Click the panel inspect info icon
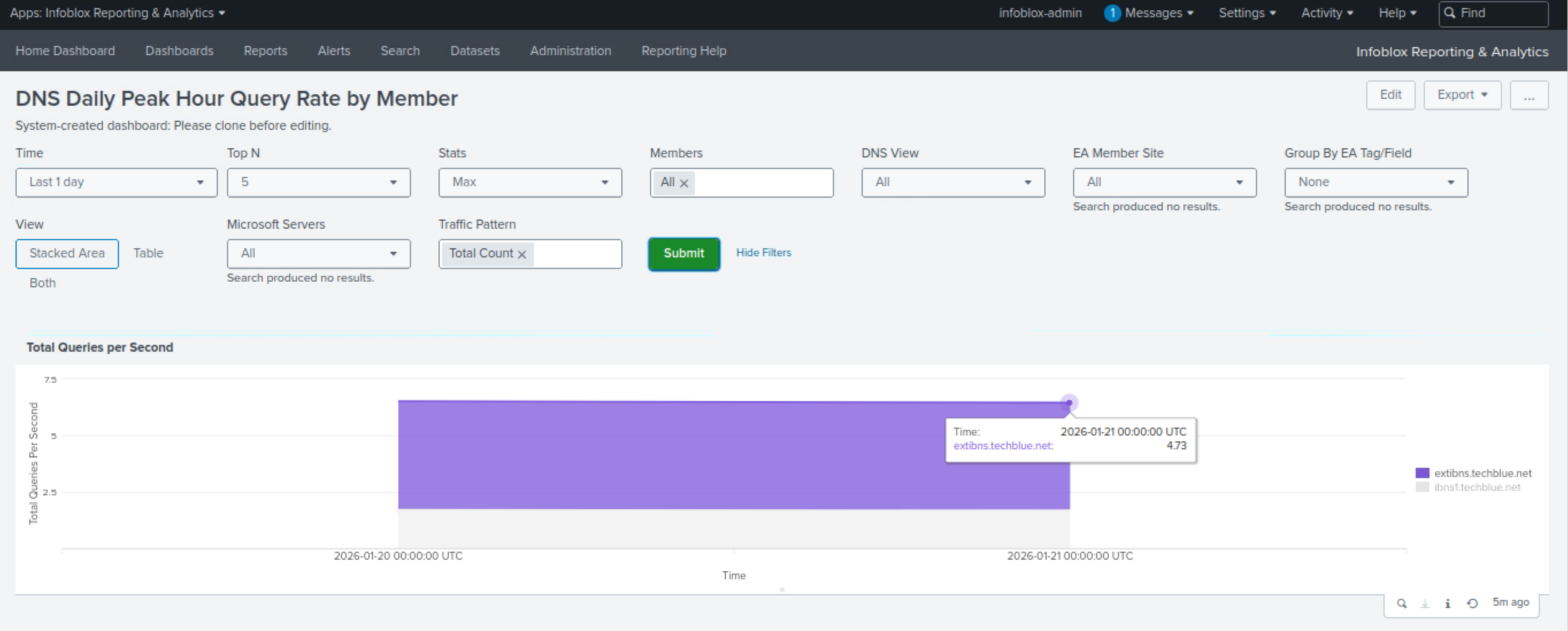The width and height of the screenshot is (1568, 631). click(x=1447, y=603)
